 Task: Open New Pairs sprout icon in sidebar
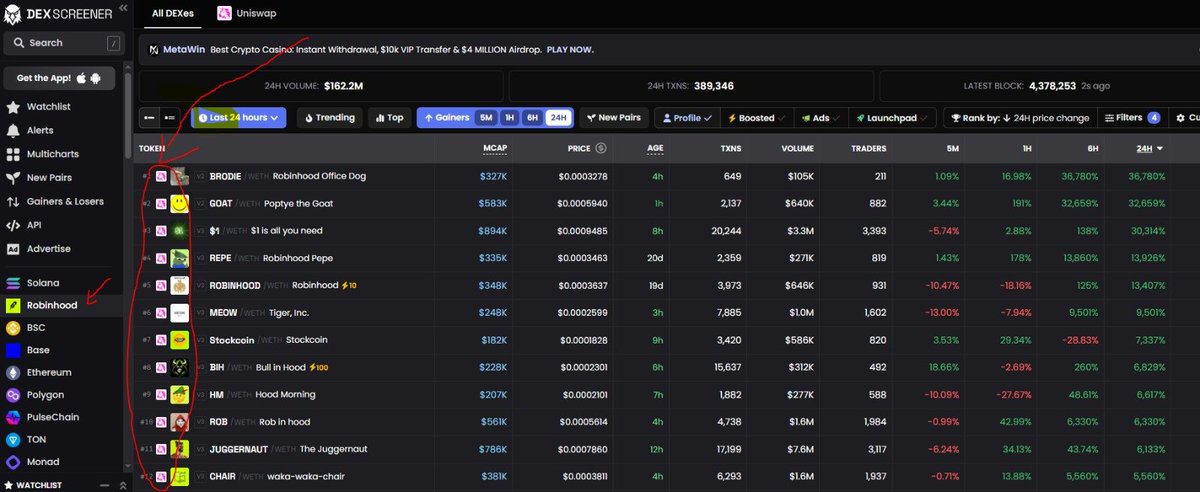click(13, 177)
